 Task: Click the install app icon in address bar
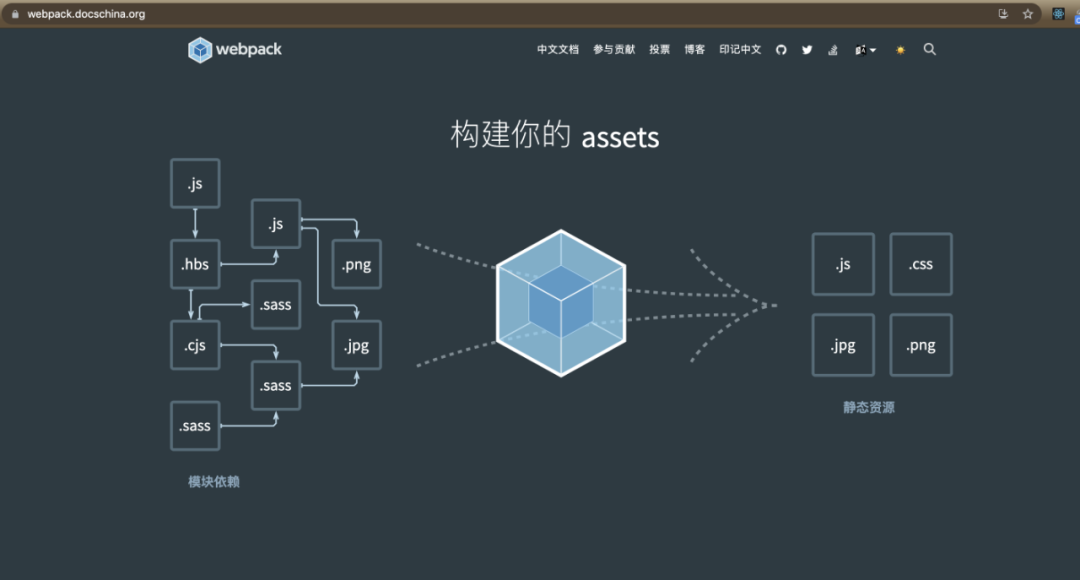coord(1003,14)
